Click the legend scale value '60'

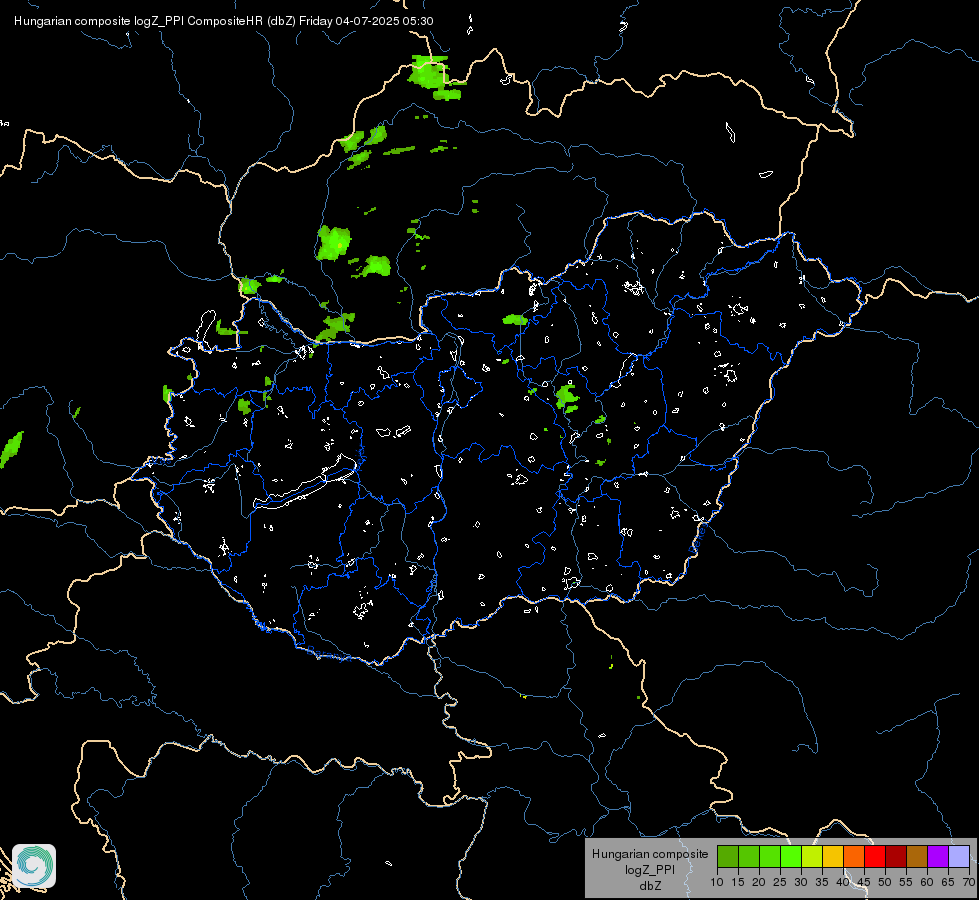(927, 882)
